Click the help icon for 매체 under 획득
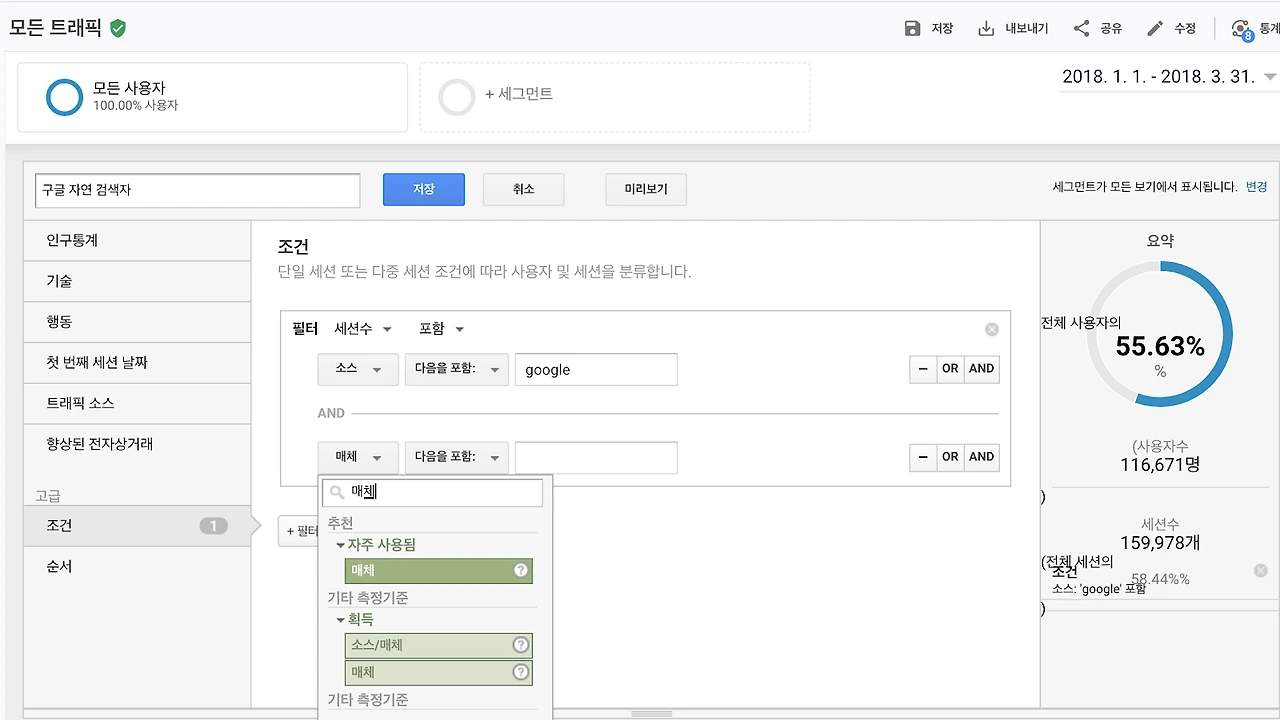Screen dimensions: 1280x720 tap(520, 672)
